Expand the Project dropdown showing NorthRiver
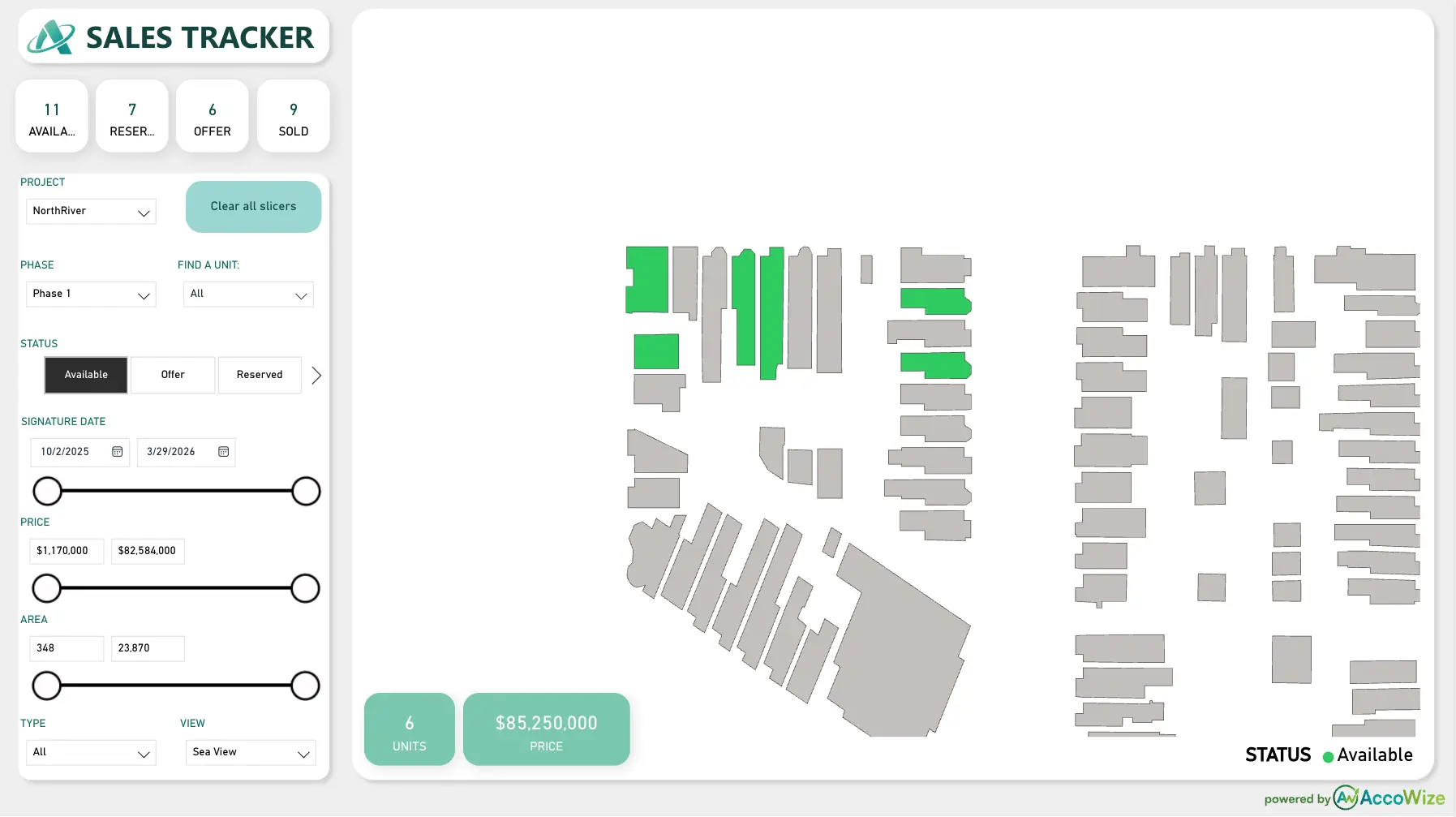Screen dimensions: 1456x817 click(x=91, y=212)
